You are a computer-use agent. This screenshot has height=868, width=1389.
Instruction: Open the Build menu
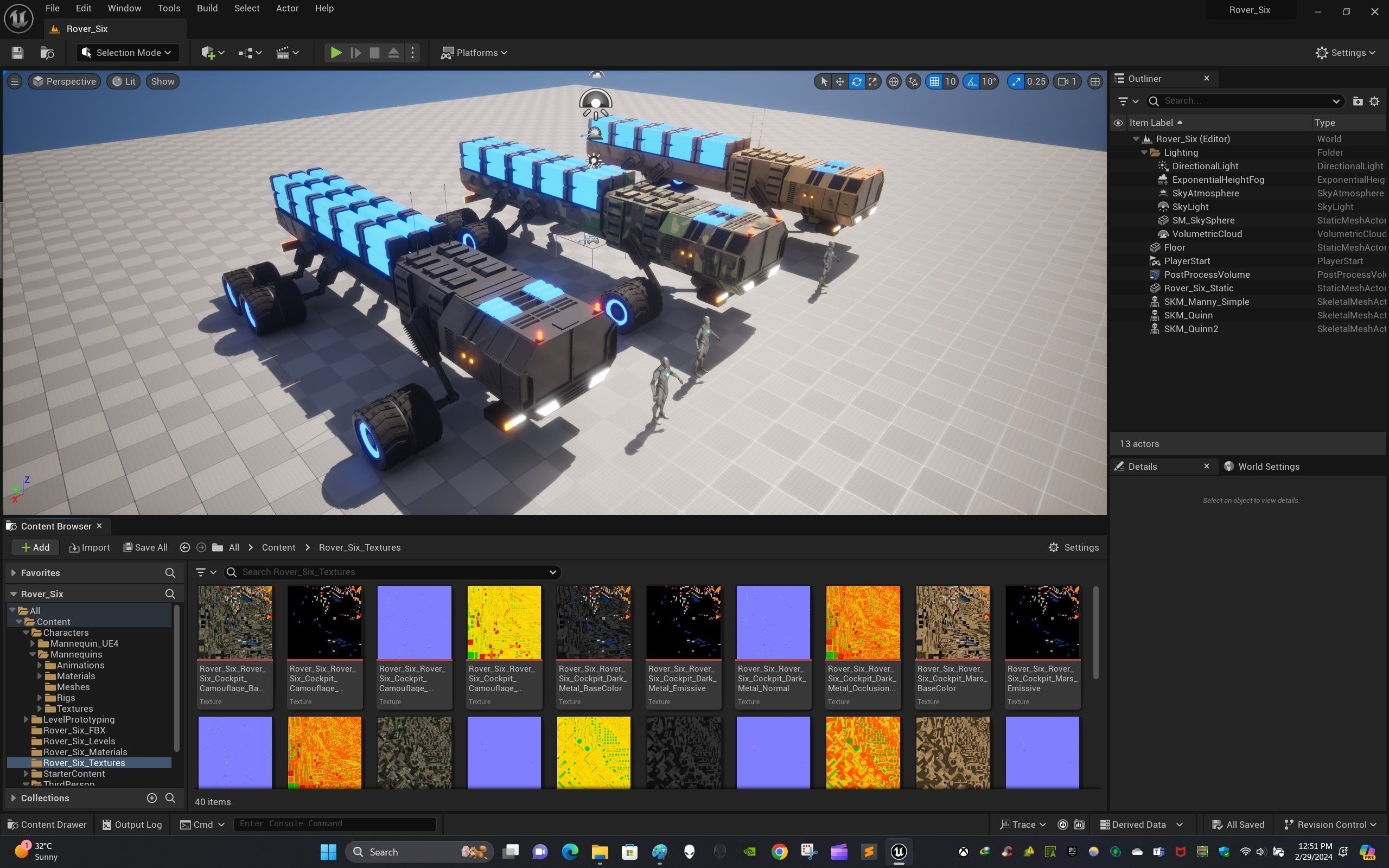tap(207, 9)
